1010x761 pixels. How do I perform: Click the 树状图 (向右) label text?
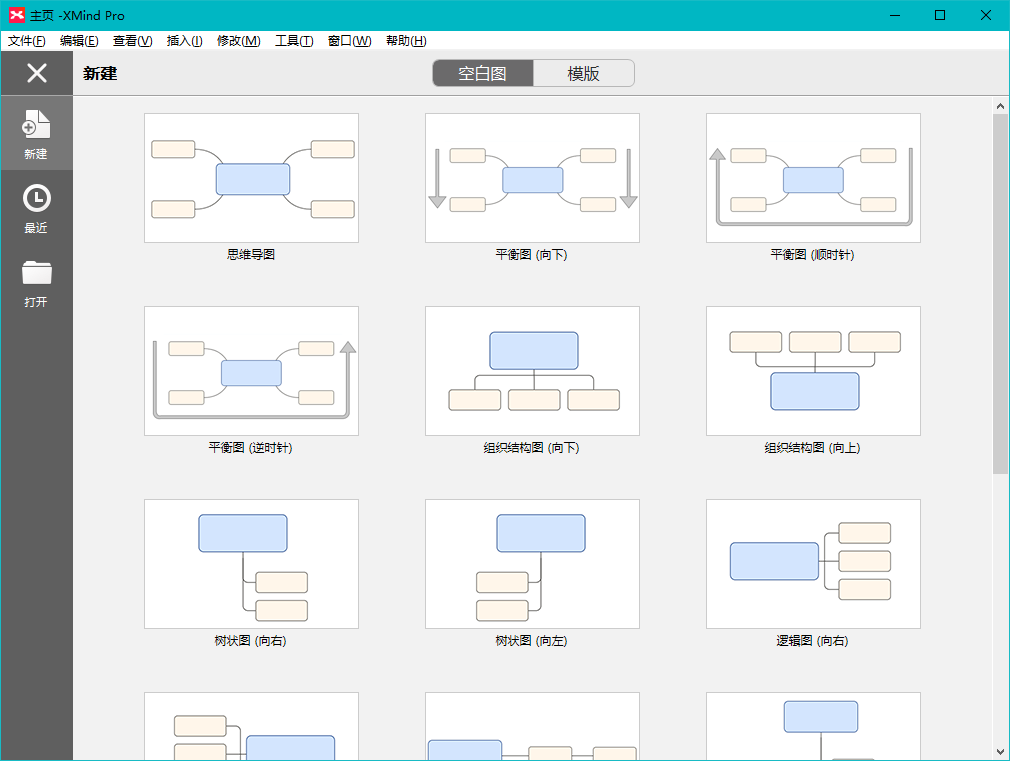pos(251,641)
